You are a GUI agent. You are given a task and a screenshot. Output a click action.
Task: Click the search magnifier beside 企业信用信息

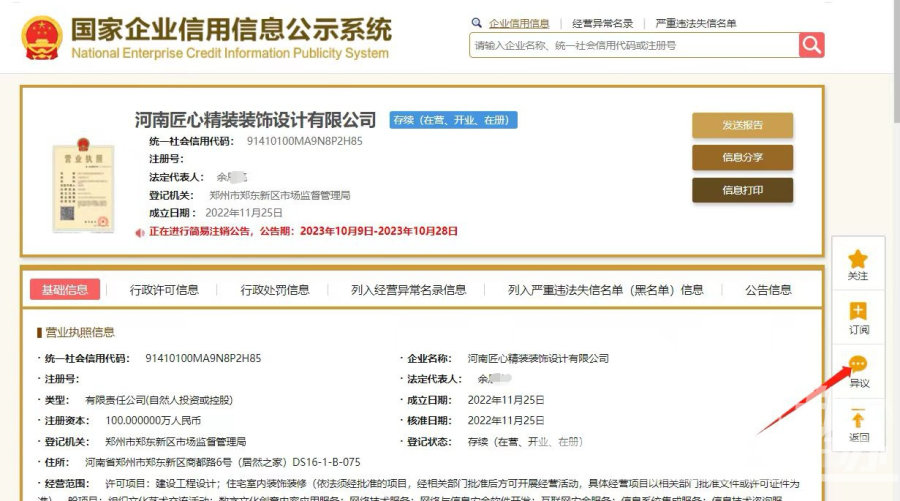pos(476,23)
